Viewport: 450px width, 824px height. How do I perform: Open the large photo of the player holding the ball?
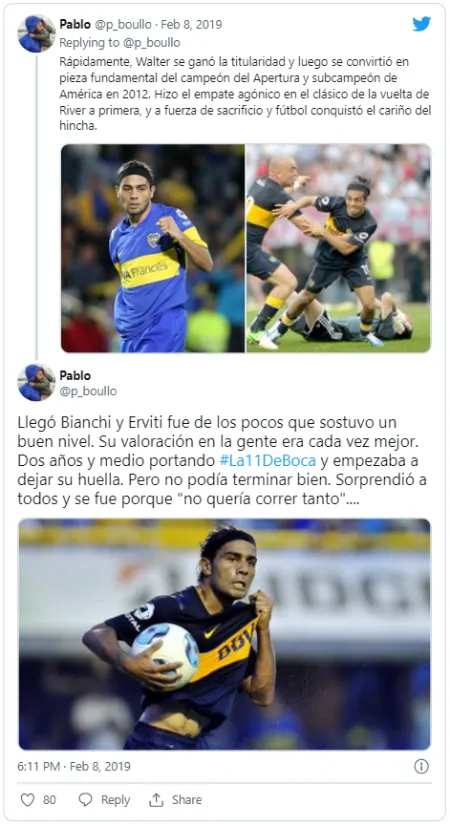pyautogui.click(x=224, y=634)
